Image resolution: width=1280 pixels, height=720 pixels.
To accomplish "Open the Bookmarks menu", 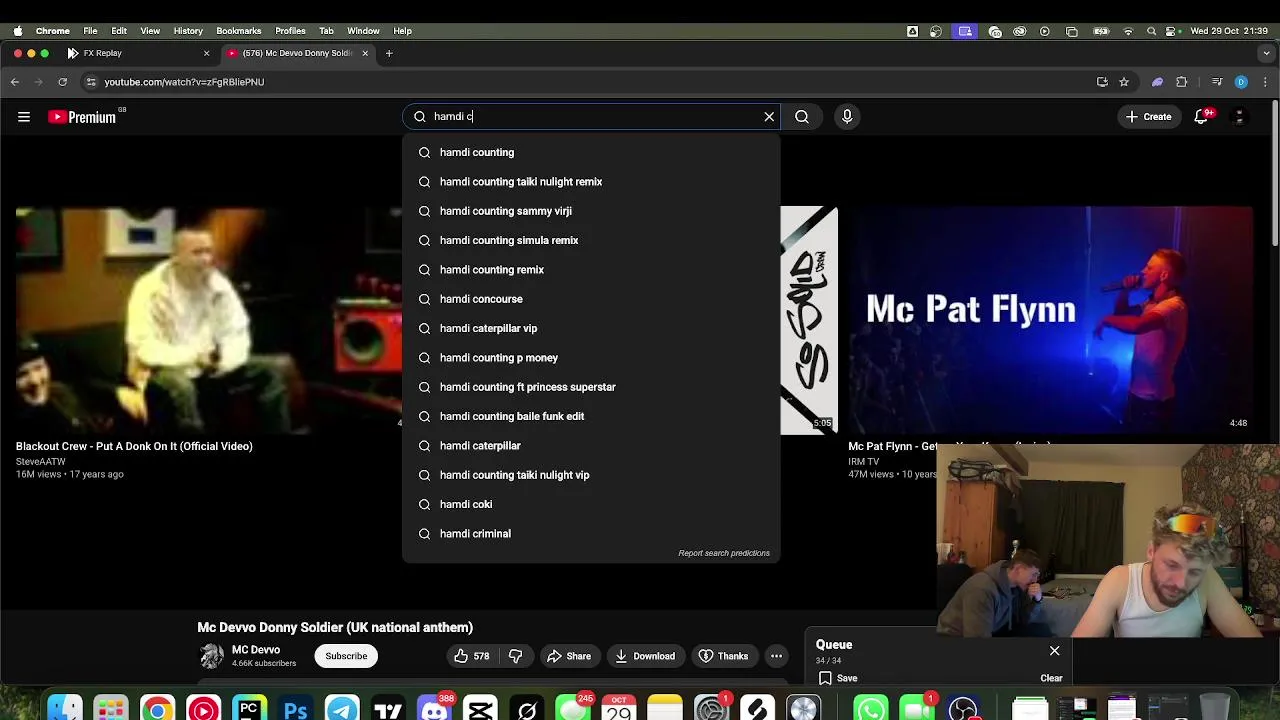I will [x=239, y=31].
